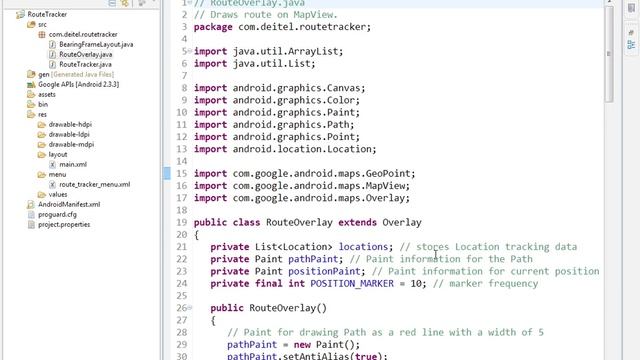Click the 'pathPaint' field on line 22
This screenshot has height=360, width=640.
(313, 259)
